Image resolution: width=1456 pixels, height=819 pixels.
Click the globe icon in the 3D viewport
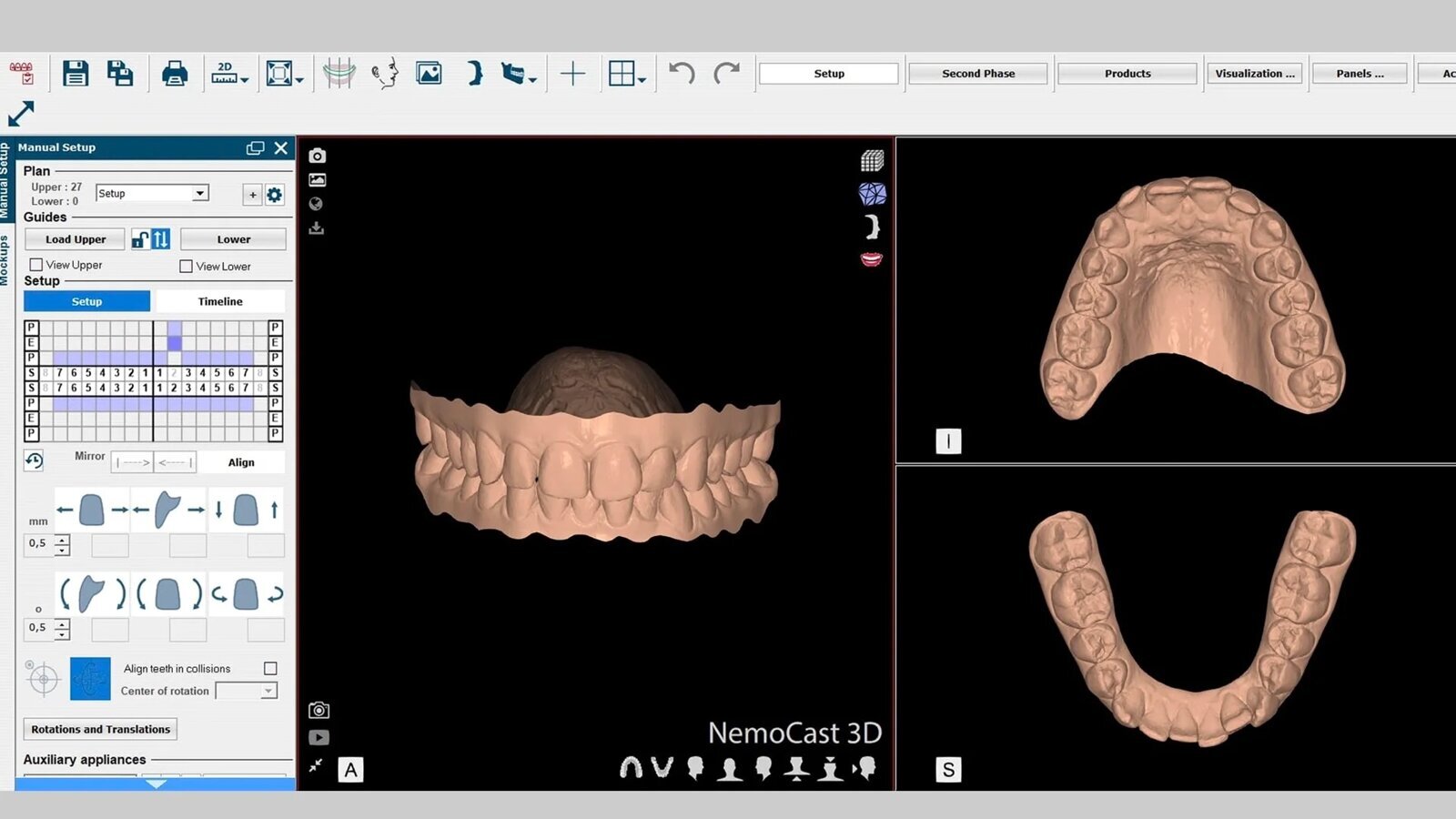[x=316, y=204]
